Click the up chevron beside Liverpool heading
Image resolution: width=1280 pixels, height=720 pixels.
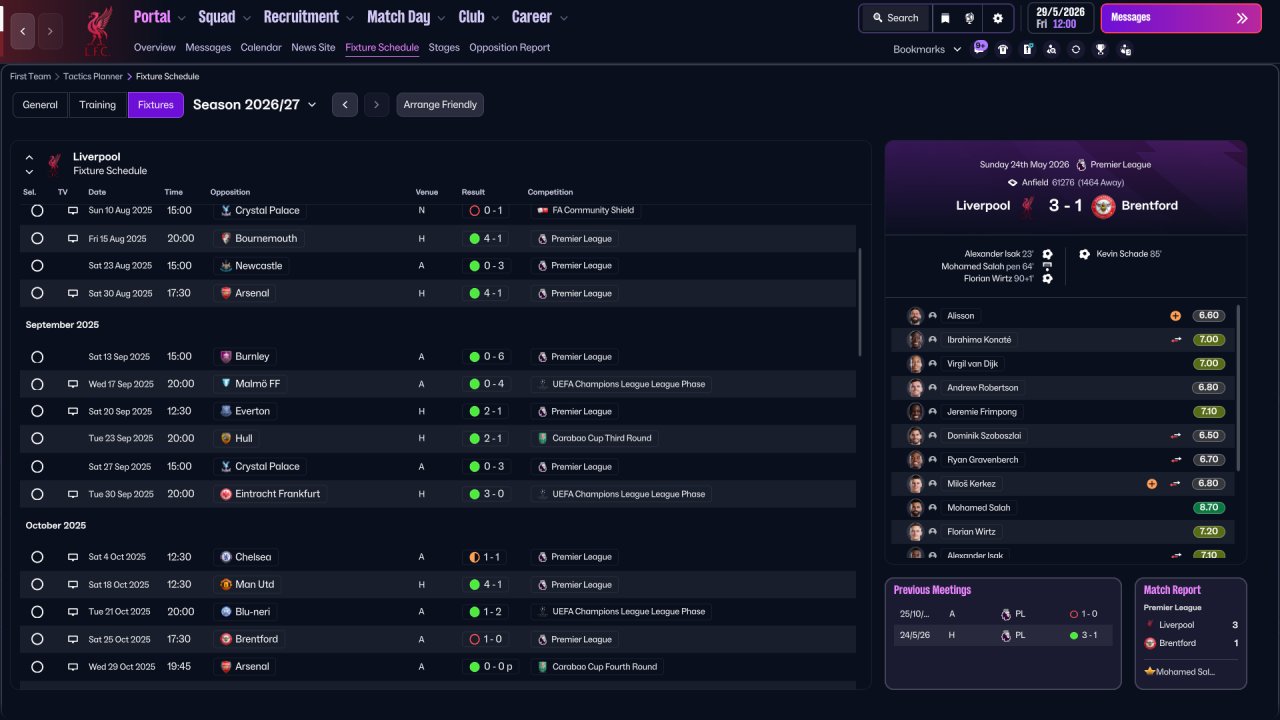point(29,157)
